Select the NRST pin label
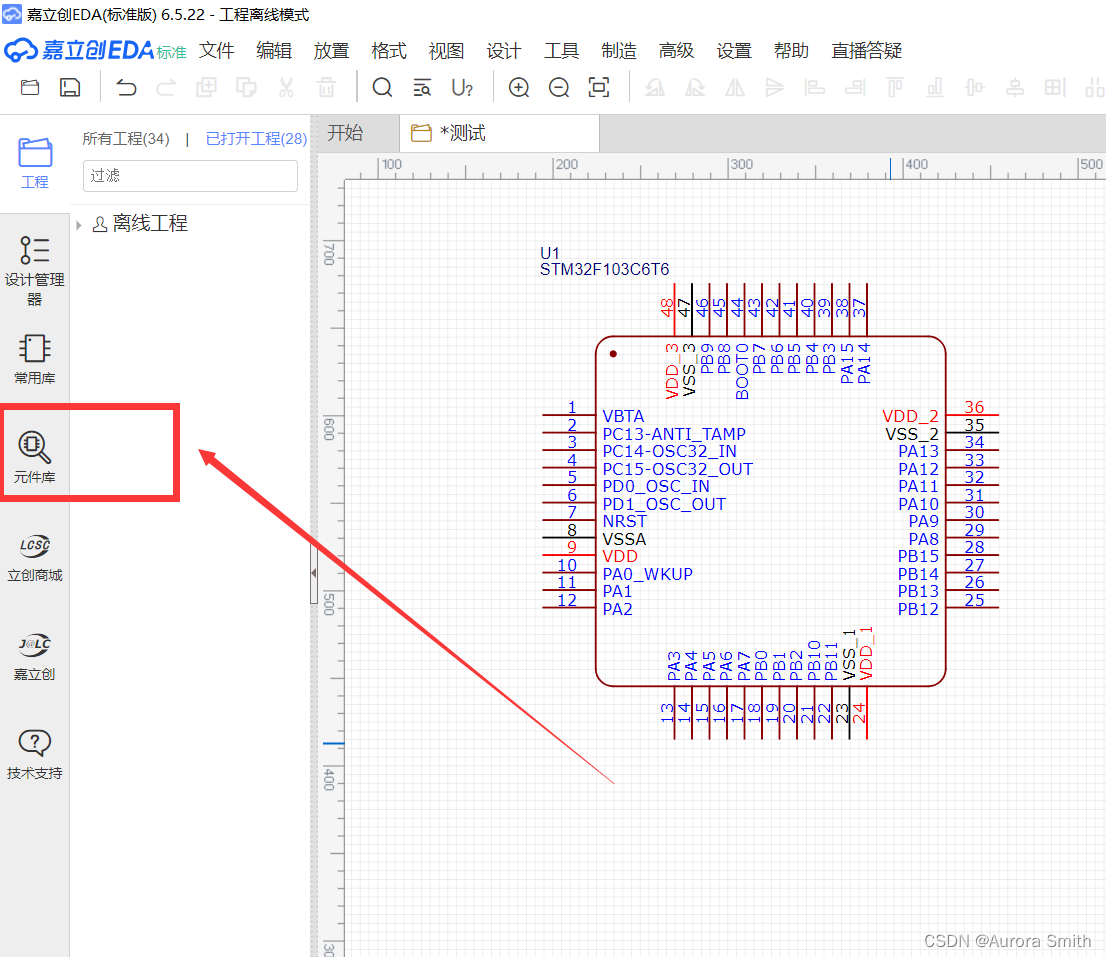 (624, 521)
